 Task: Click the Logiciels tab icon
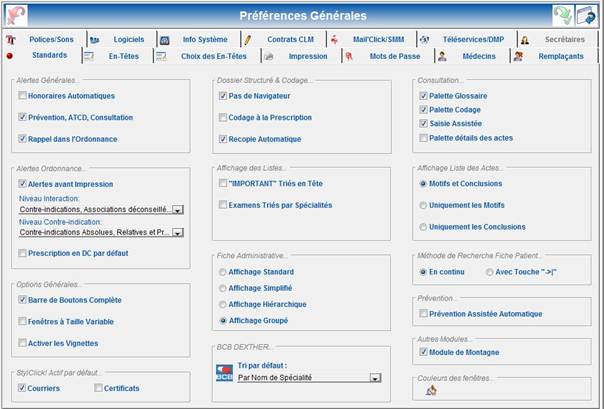94,40
